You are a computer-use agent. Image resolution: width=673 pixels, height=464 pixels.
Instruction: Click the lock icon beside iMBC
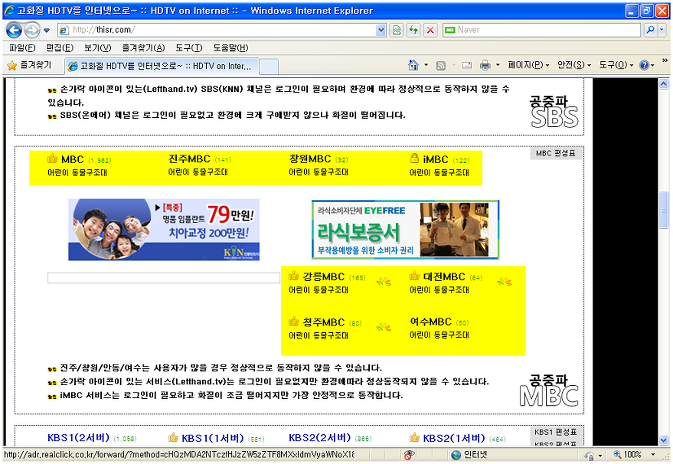[414, 158]
